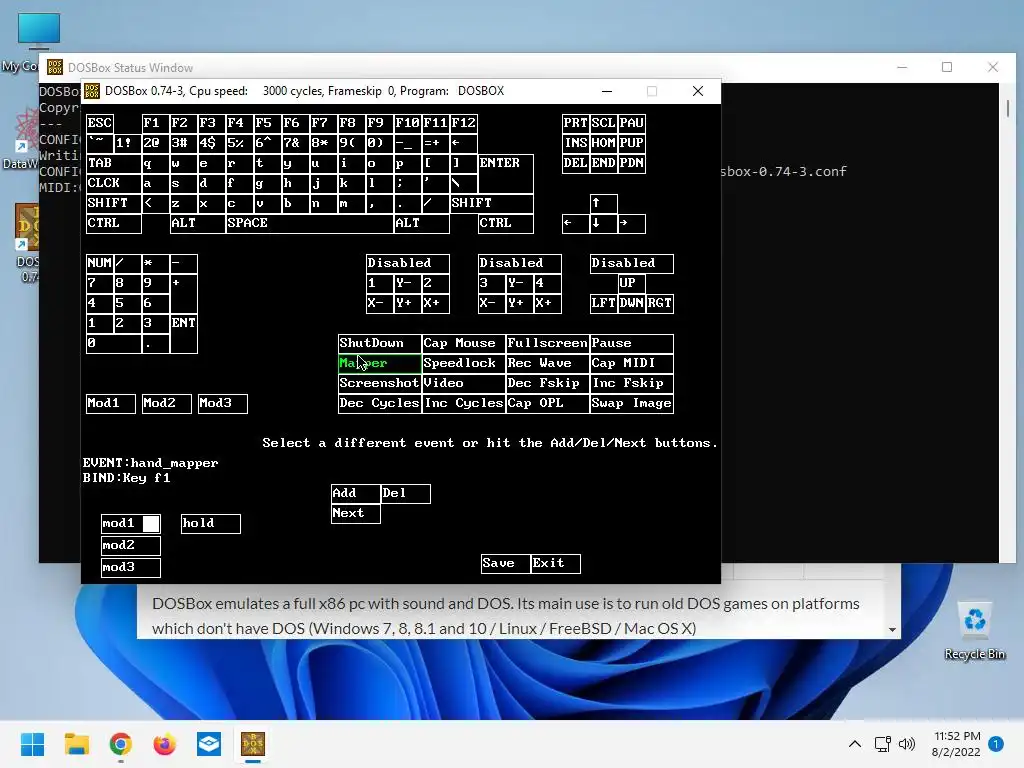The image size is (1024, 768).
Task: Launch Google Chrome from the taskbar
Action: click(x=121, y=744)
